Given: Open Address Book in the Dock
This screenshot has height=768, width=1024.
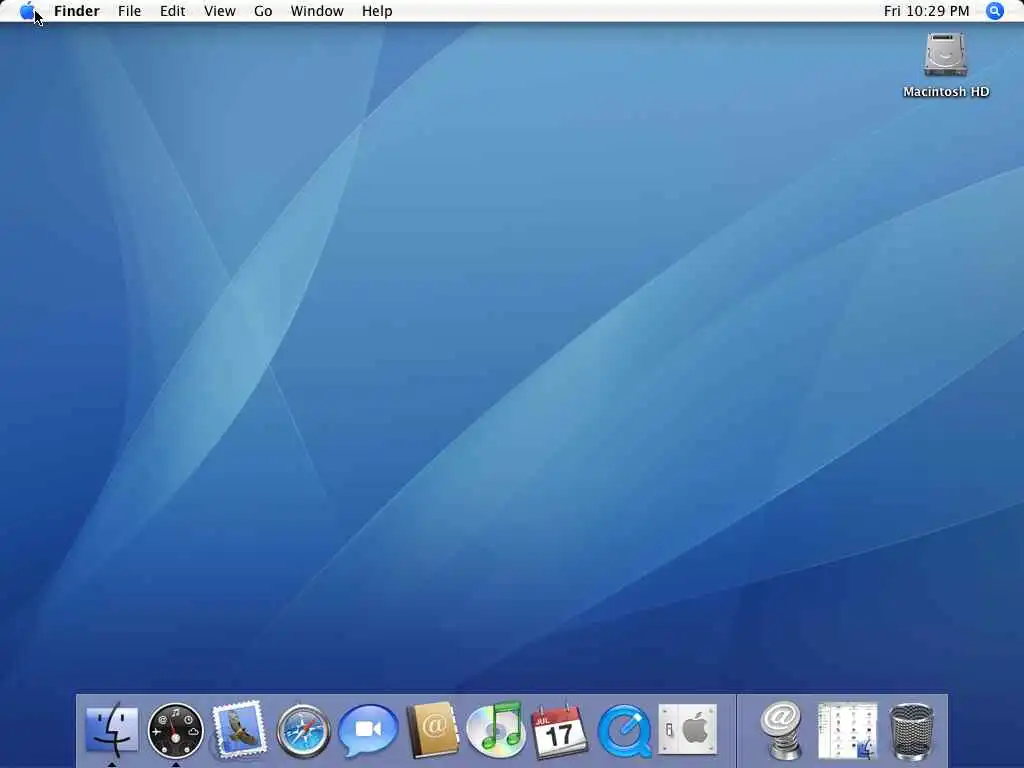Looking at the screenshot, I should [432, 730].
